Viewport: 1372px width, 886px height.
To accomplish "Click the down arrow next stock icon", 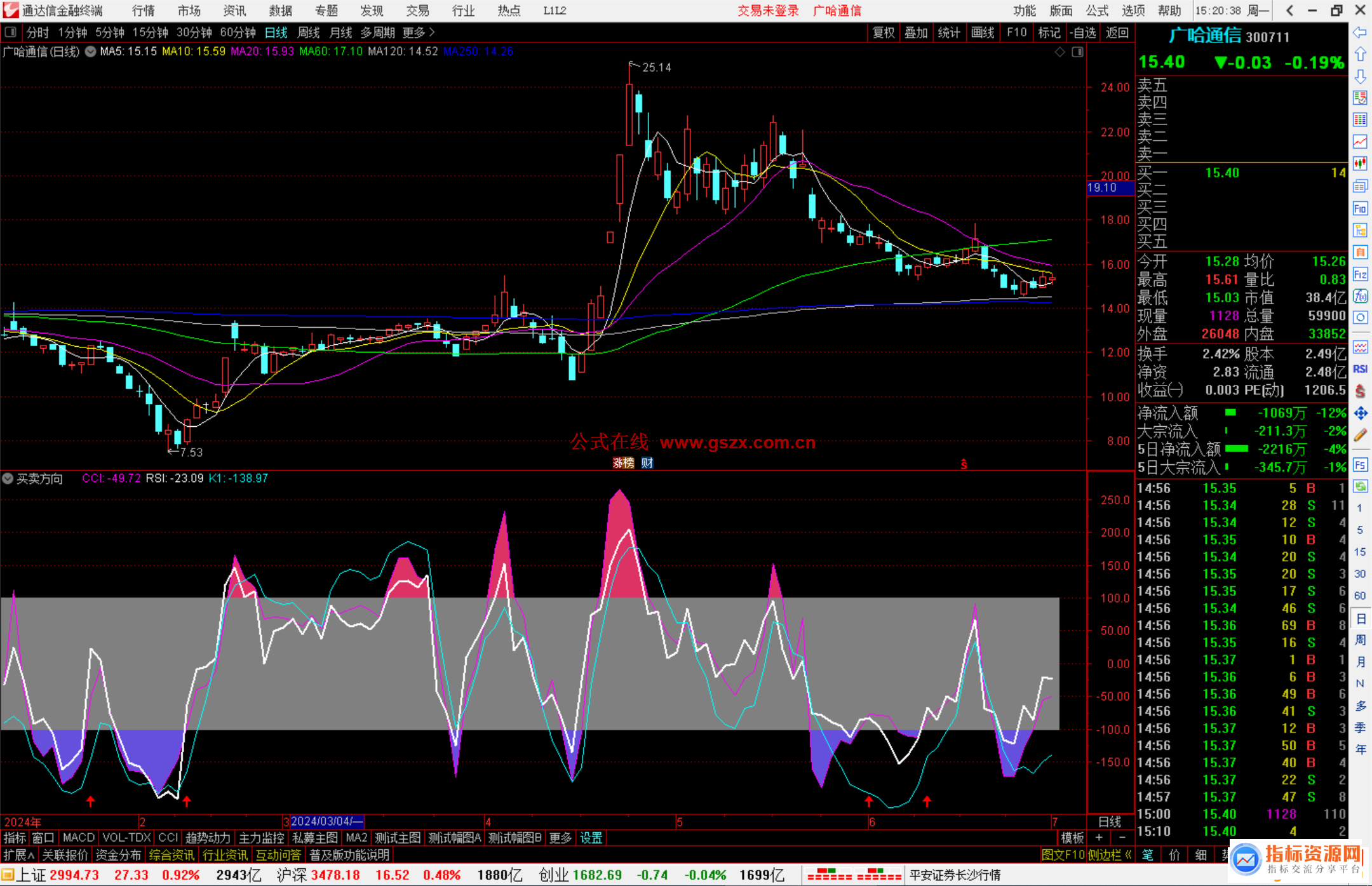I will pyautogui.click(x=1360, y=76).
